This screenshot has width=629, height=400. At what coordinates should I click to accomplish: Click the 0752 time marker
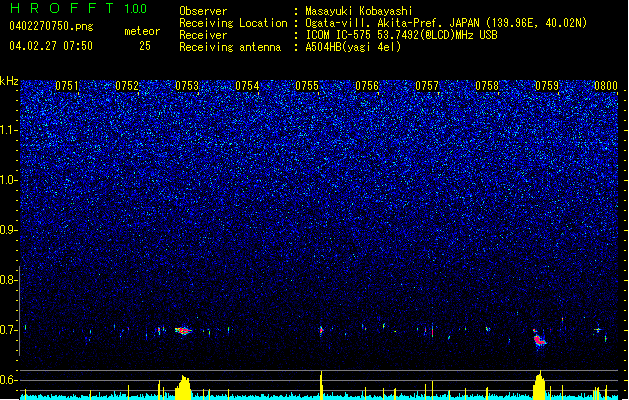(x=127, y=86)
